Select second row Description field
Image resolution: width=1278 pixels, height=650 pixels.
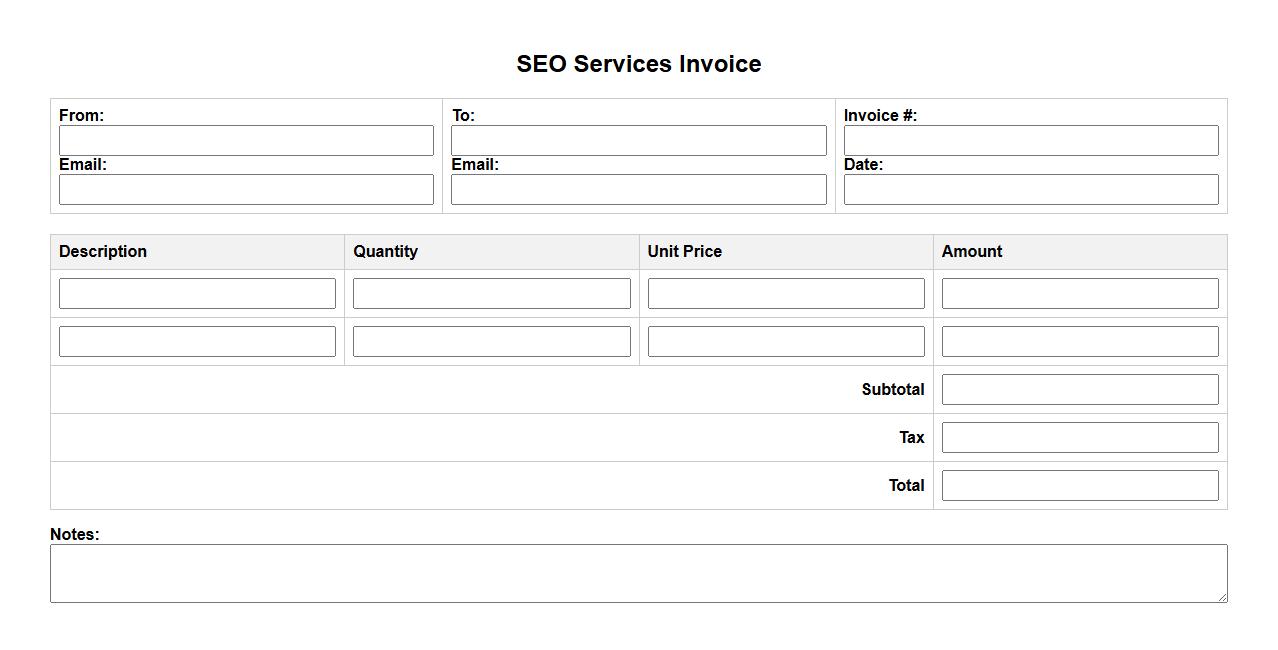197,341
